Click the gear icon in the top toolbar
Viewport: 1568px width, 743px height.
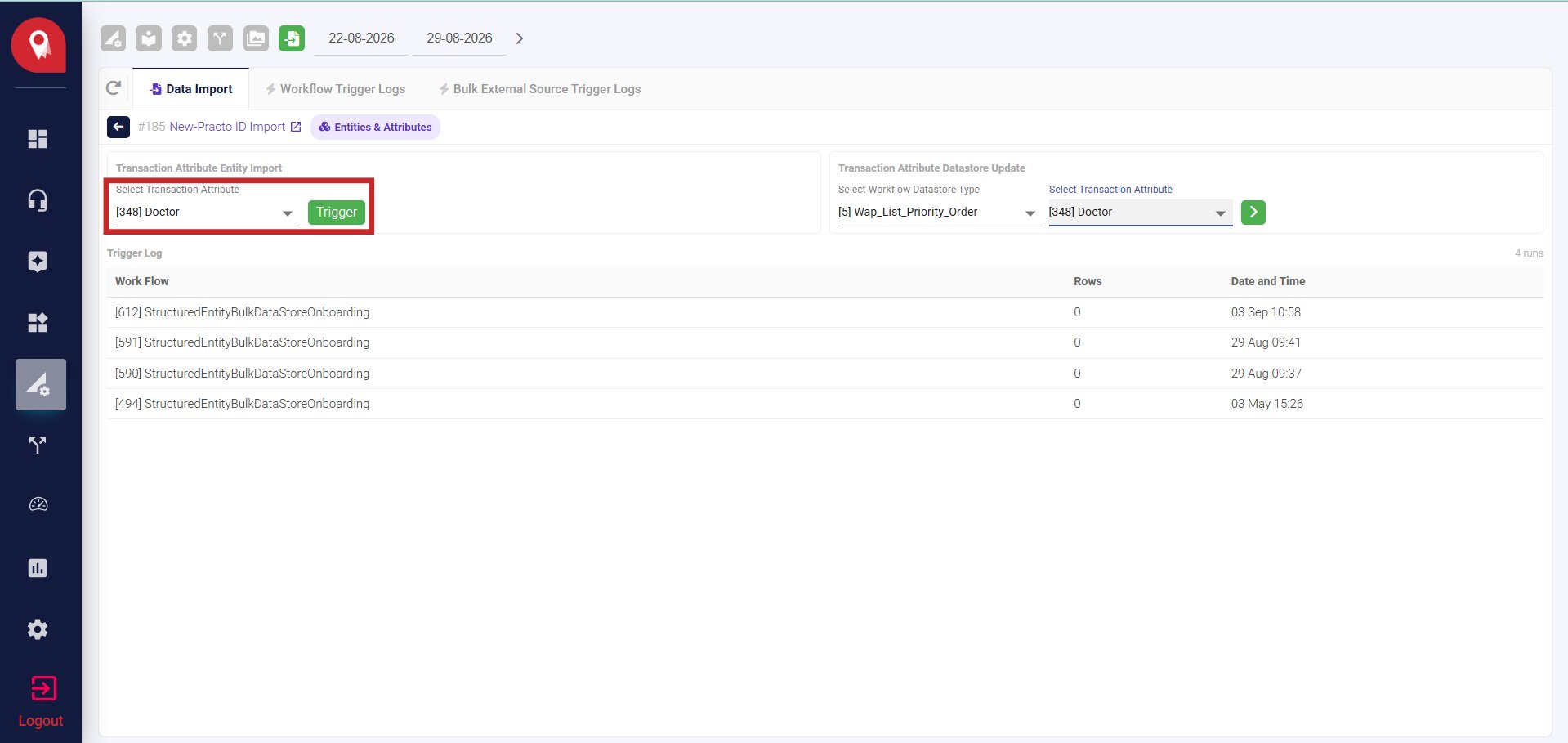(x=185, y=38)
